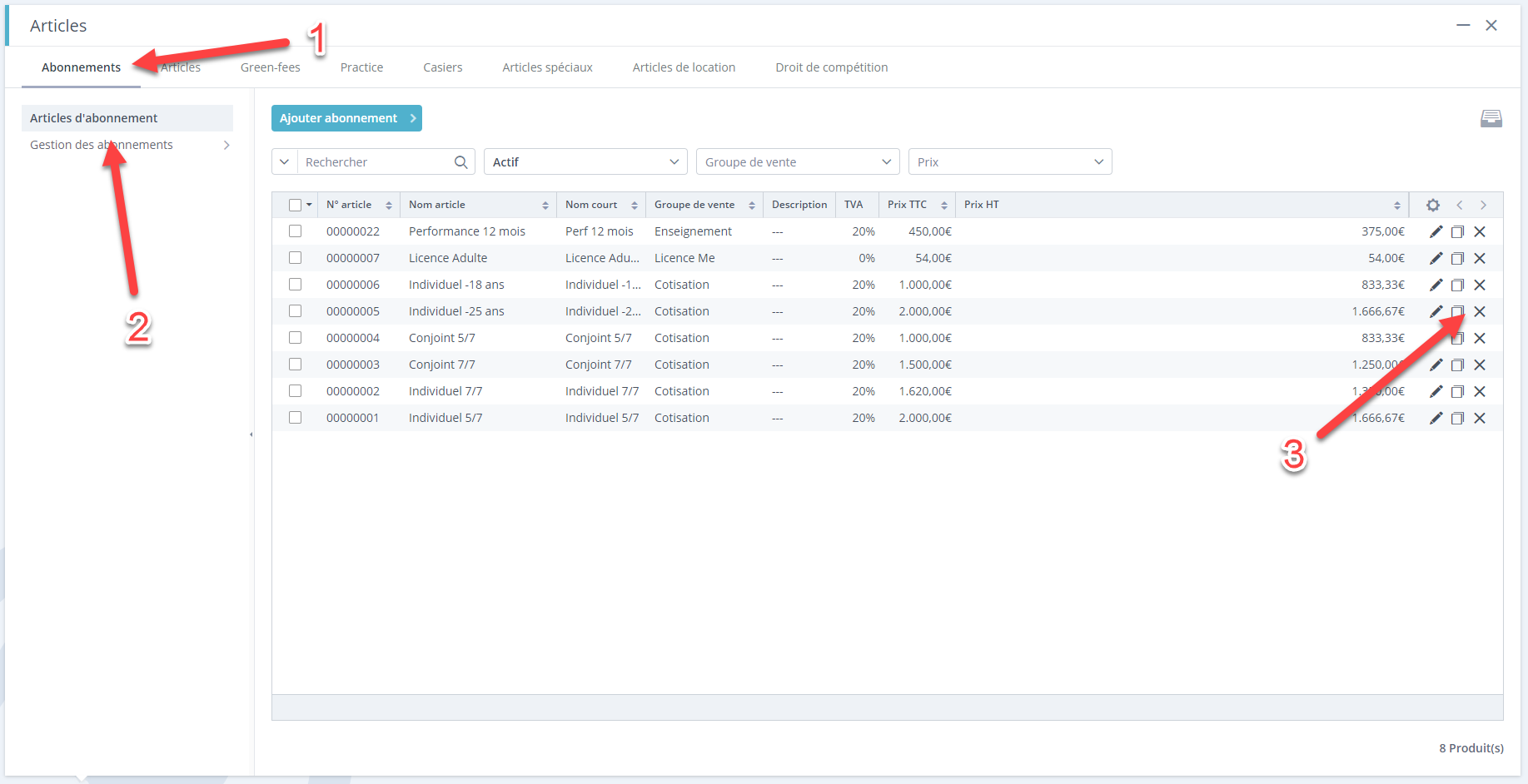Delete the Conjoint 5/7 article
This screenshot has height=784, width=1528.
[x=1480, y=338]
